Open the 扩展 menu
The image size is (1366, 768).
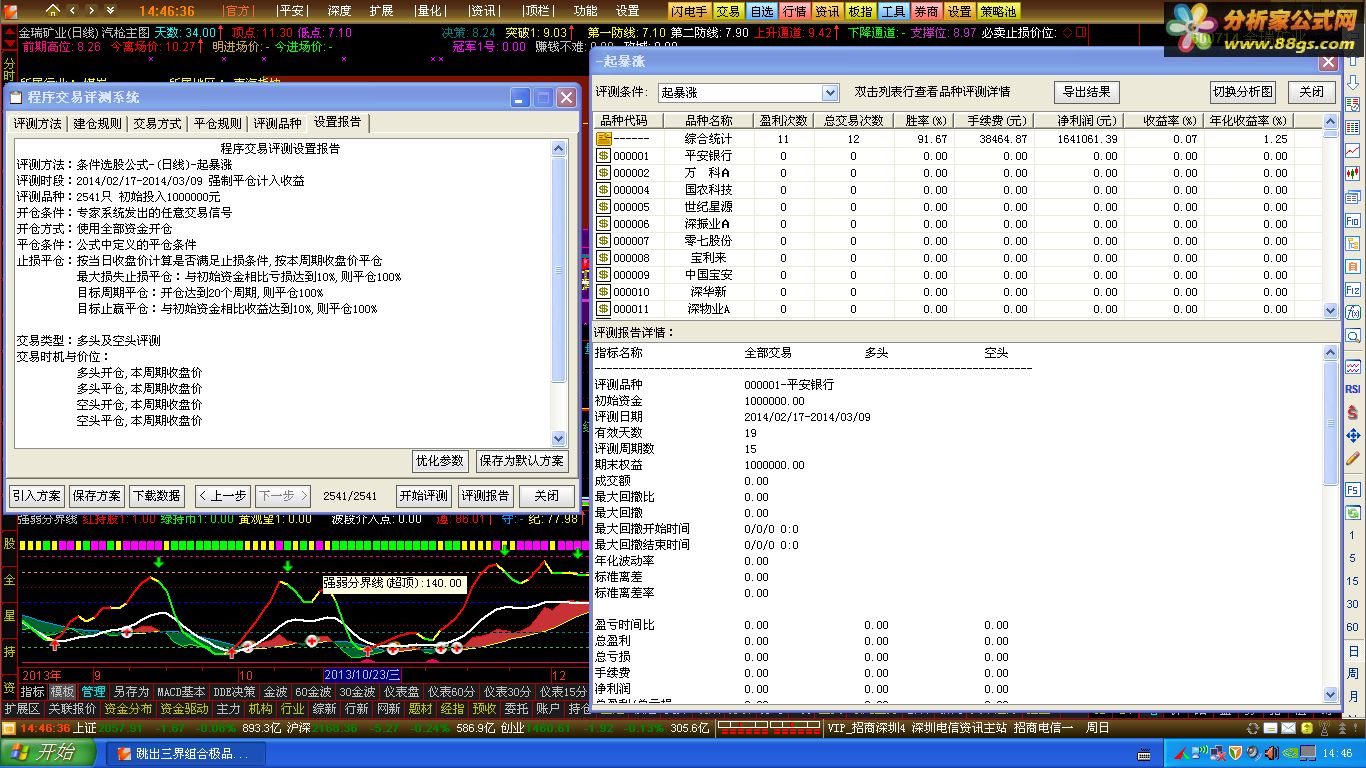tap(381, 11)
